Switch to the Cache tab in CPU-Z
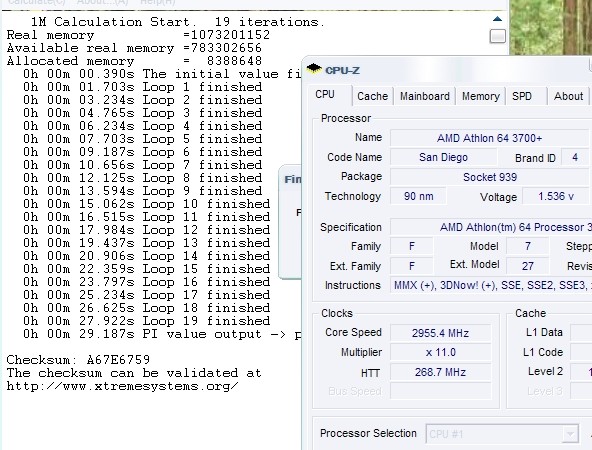592x450 pixels. [x=373, y=96]
